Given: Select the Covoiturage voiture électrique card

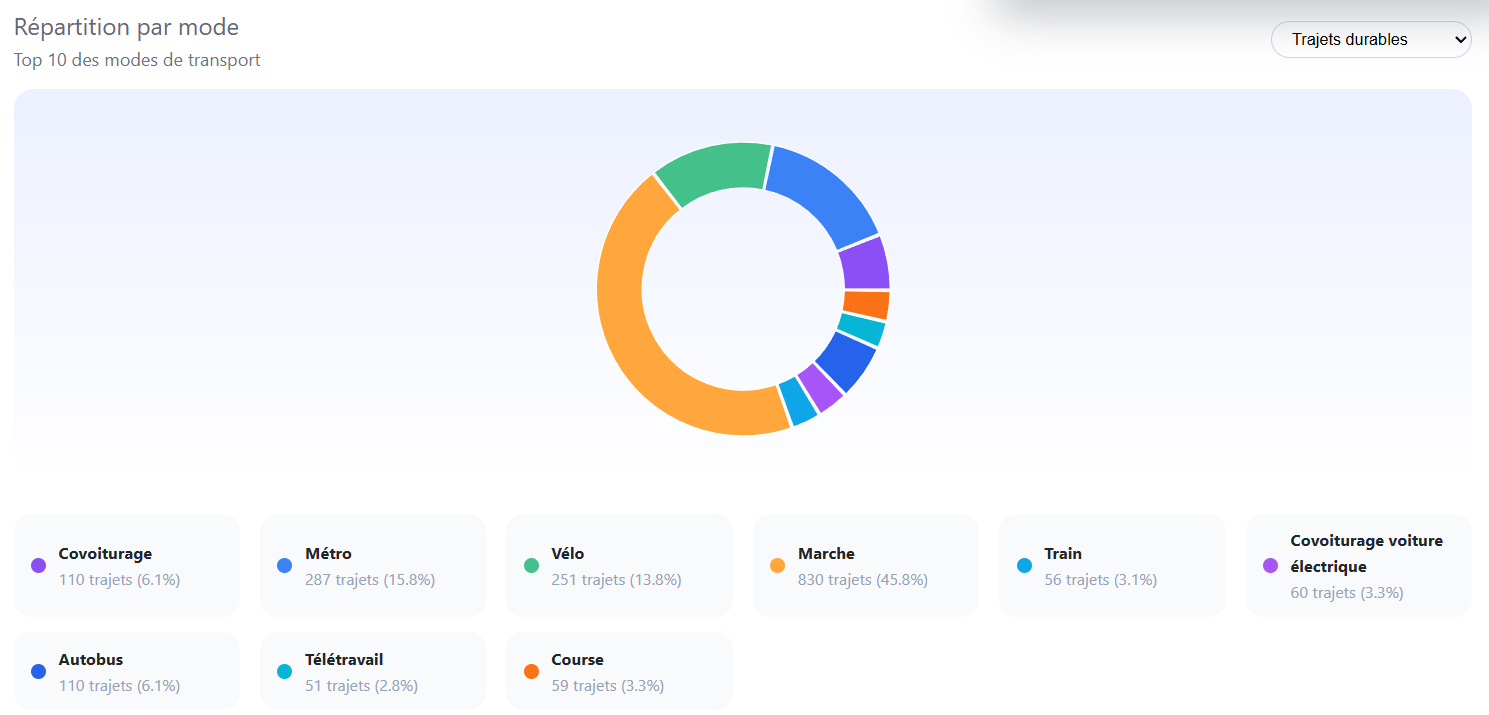Looking at the screenshot, I should coord(1359,565).
